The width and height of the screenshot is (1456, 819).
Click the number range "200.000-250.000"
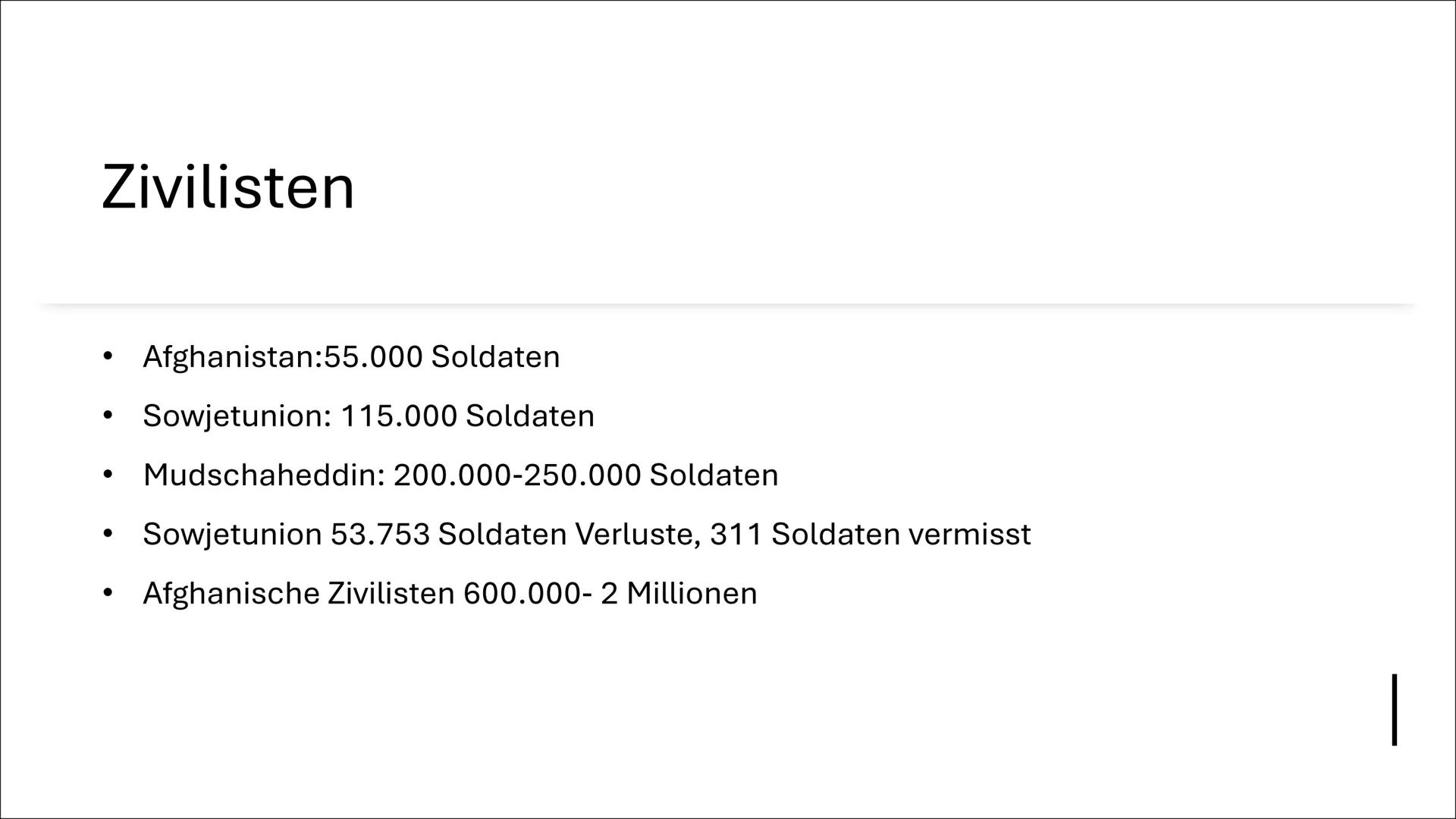click(517, 475)
